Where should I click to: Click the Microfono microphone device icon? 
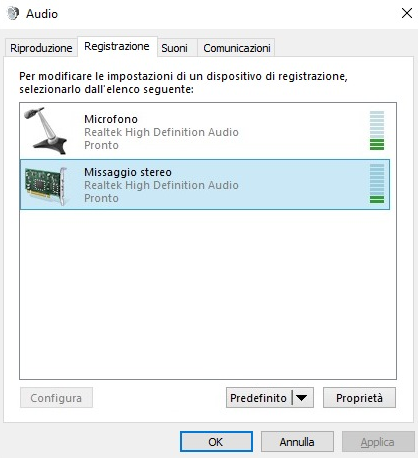click(46, 131)
